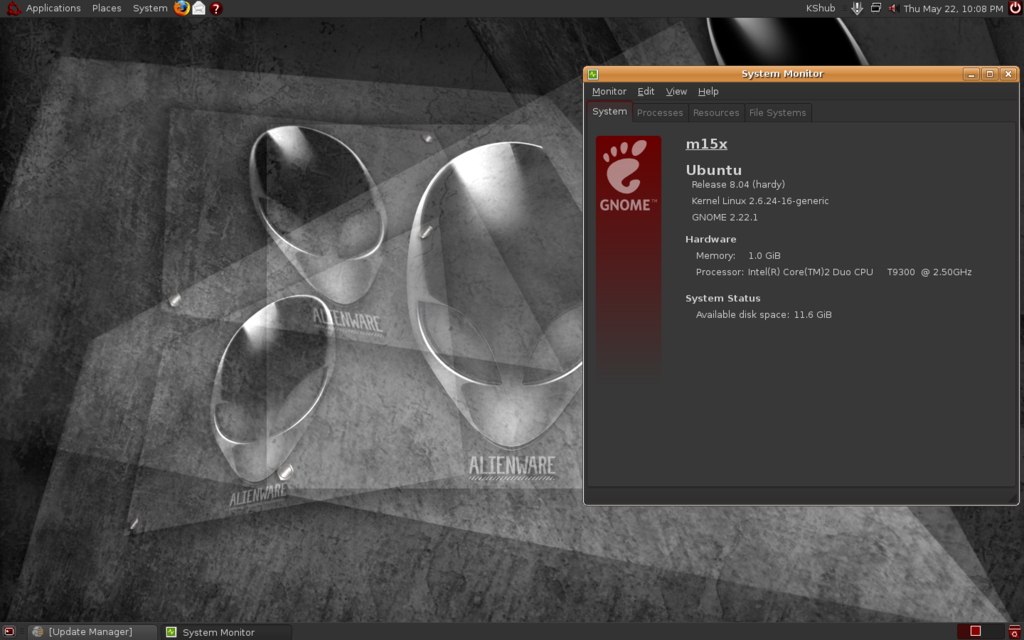Switch to the Resources tab
This screenshot has width=1024, height=640.
tap(716, 112)
